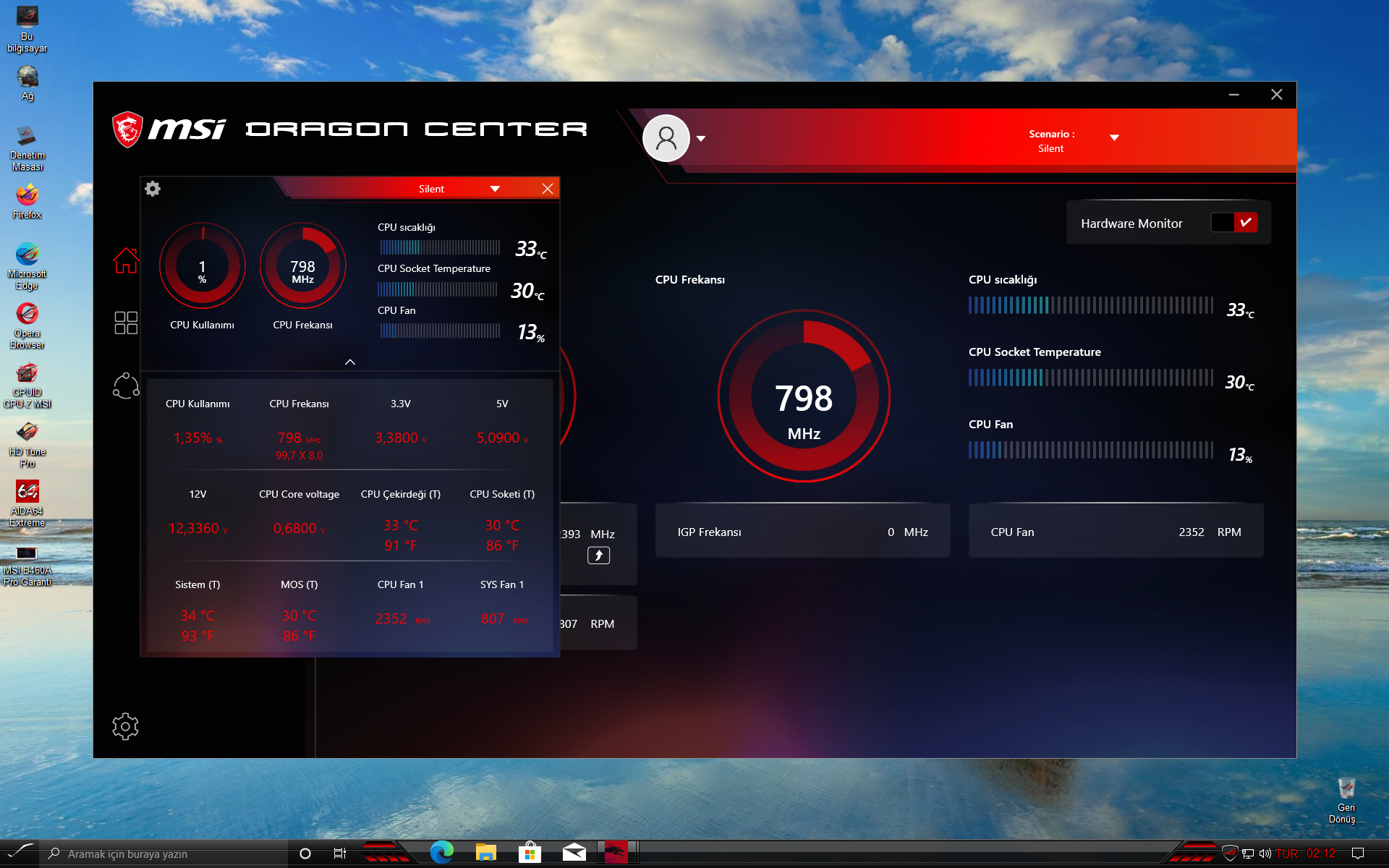Open the notification center icon
This screenshot has height=868, width=1389.
click(x=1358, y=854)
